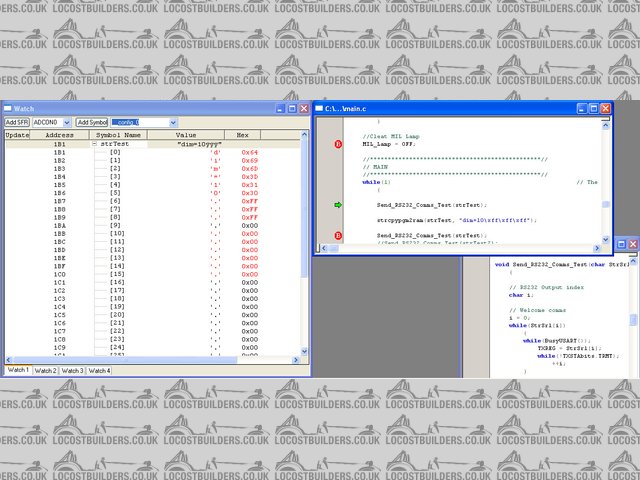
Task: Switch to the Watch 2 tab
Action: pyautogui.click(x=45, y=371)
